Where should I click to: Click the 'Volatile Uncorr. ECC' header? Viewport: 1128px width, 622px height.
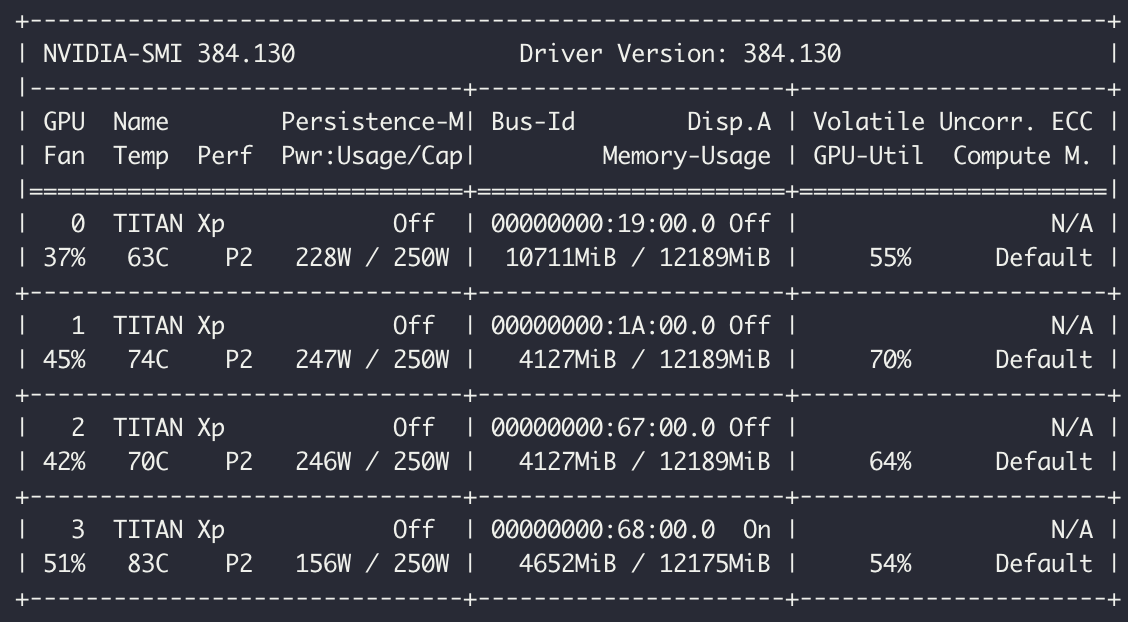tap(953, 122)
